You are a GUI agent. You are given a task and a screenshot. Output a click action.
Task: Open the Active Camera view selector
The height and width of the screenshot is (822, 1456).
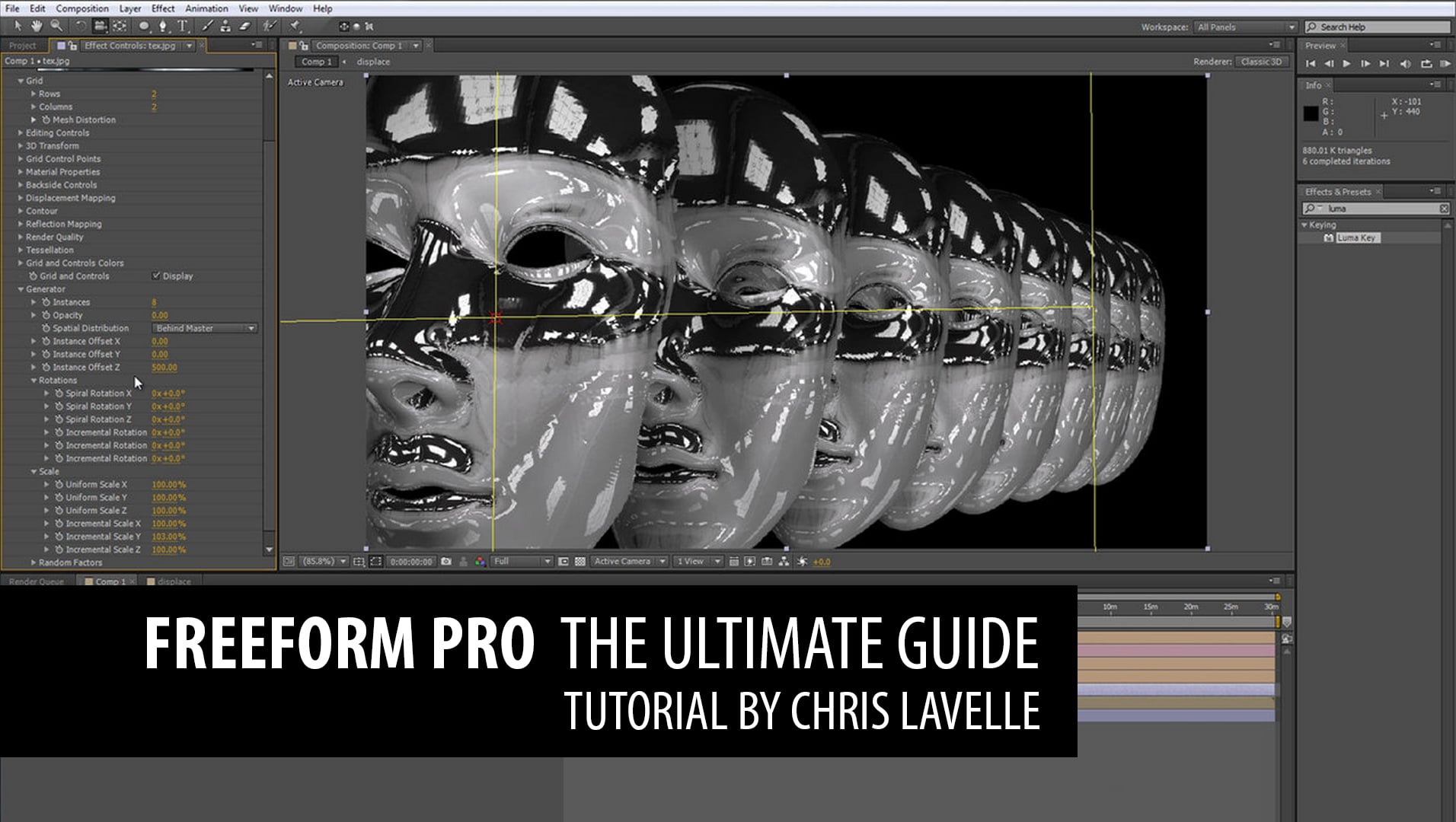[x=627, y=562]
